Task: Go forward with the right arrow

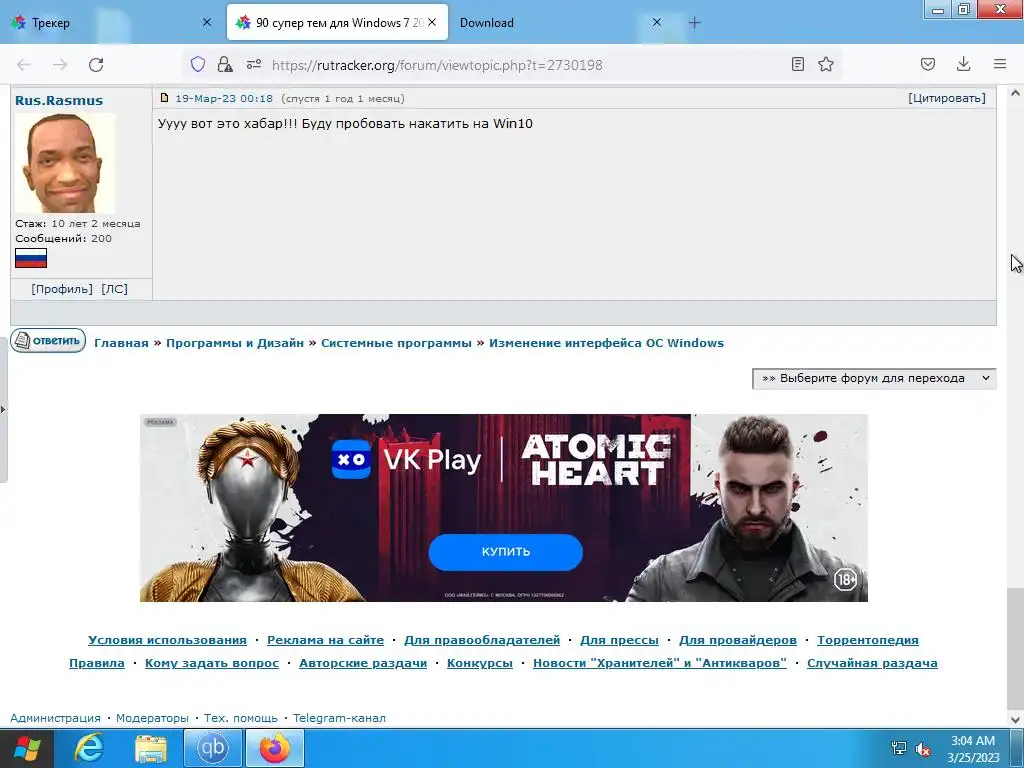Action: point(60,65)
